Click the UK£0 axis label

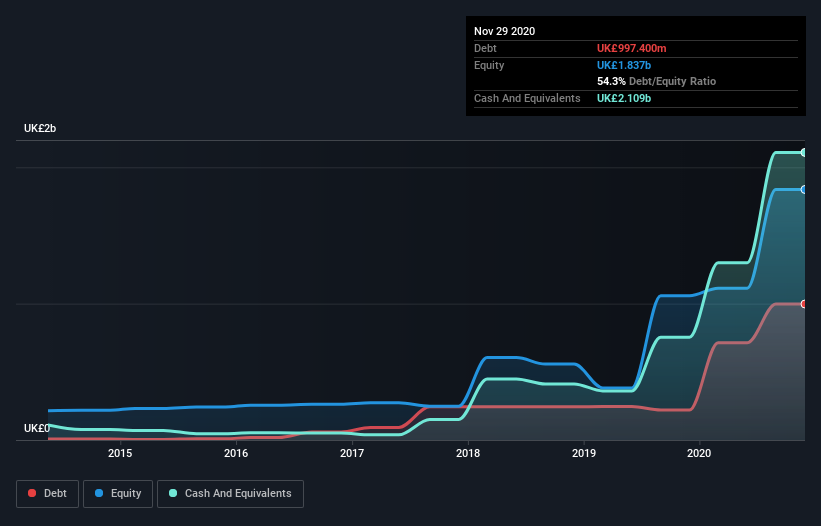pyautogui.click(x=37, y=428)
